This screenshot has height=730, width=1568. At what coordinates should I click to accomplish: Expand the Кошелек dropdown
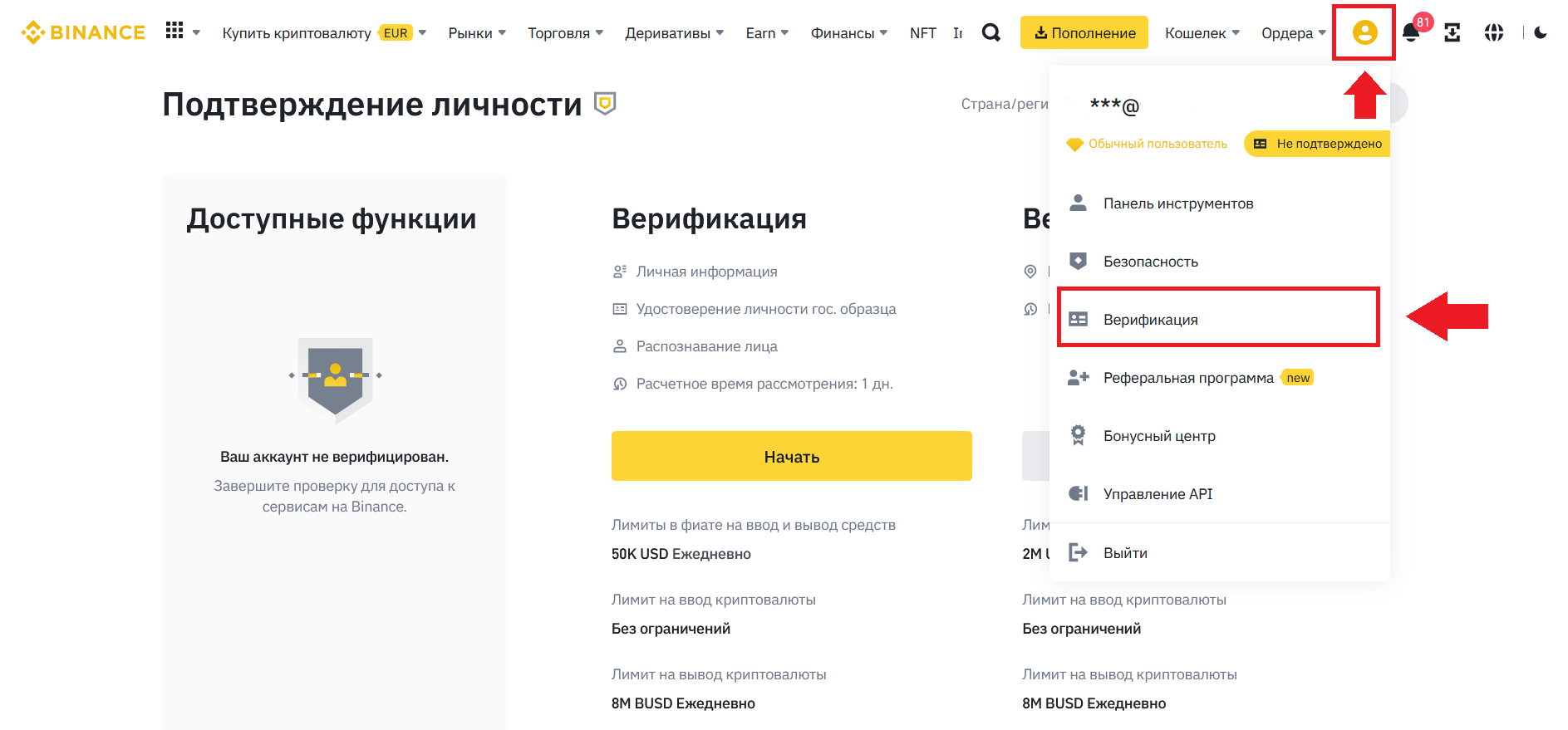[1236, 32]
